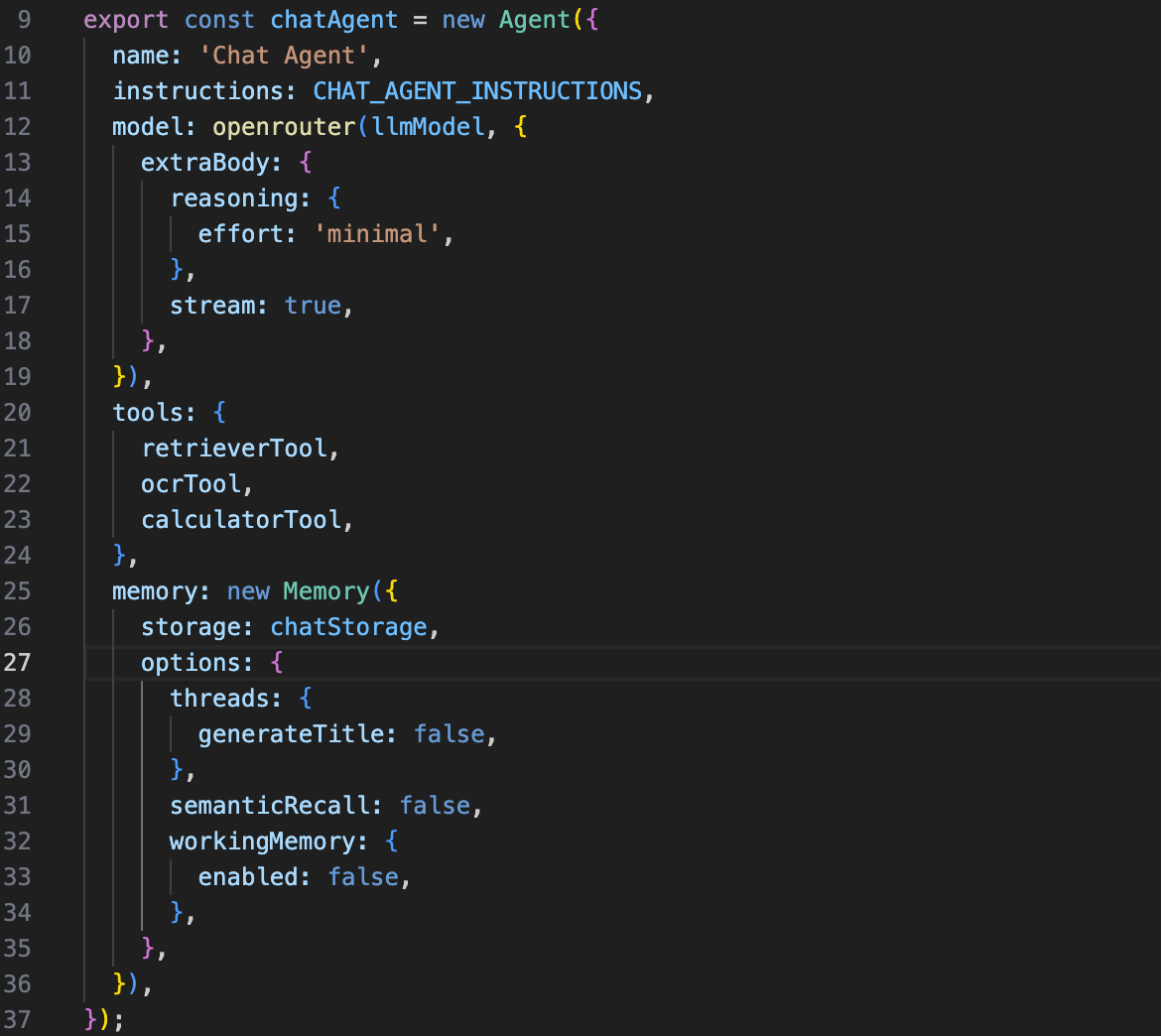The width and height of the screenshot is (1161, 1036).
Task: Click ocrTool in the tools list
Action: coord(192,483)
